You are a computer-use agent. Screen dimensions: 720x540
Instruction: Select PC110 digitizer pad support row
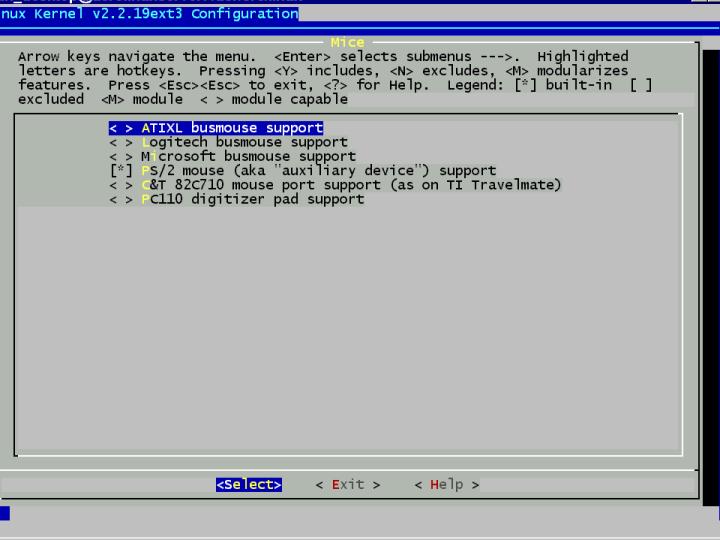(x=236, y=199)
